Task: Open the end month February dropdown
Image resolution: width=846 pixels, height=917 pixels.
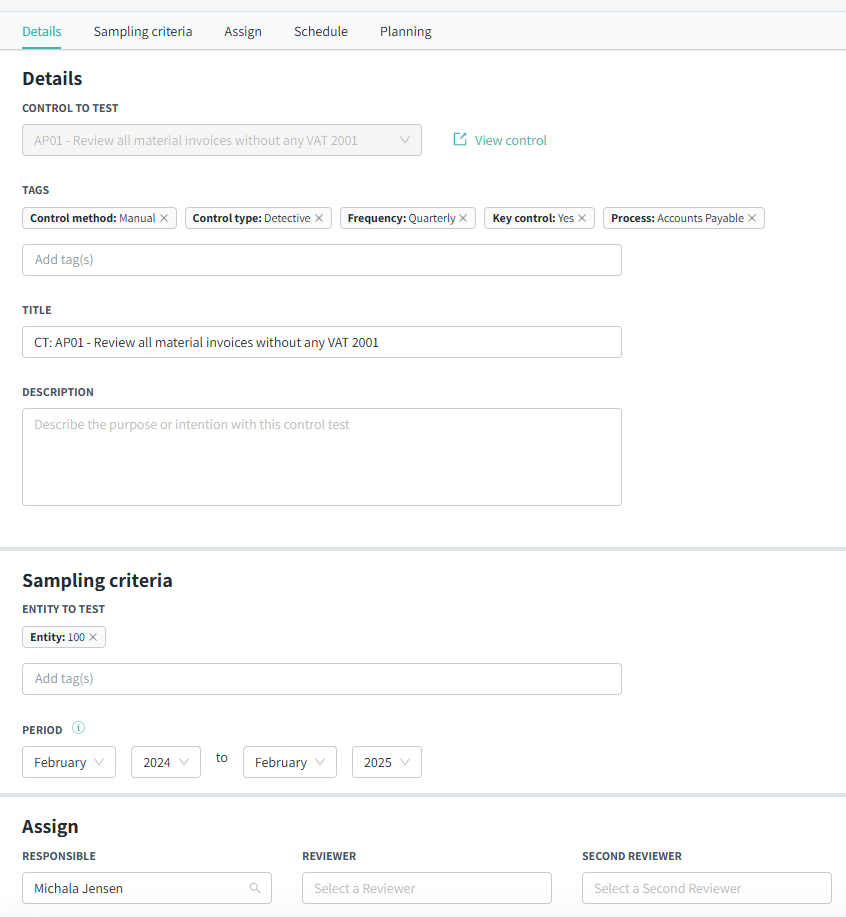Action: point(290,762)
